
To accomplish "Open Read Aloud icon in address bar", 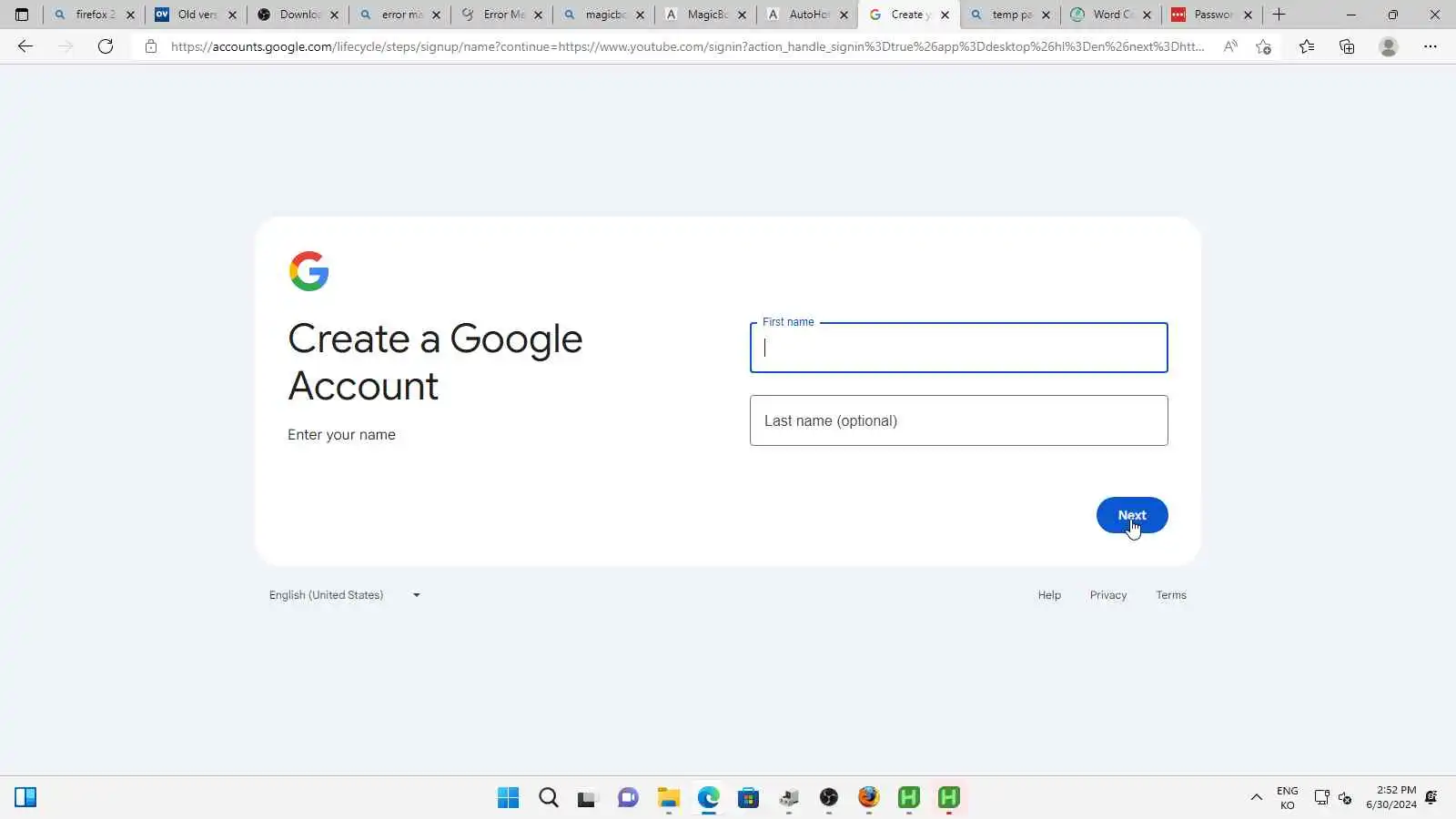I will [x=1230, y=46].
